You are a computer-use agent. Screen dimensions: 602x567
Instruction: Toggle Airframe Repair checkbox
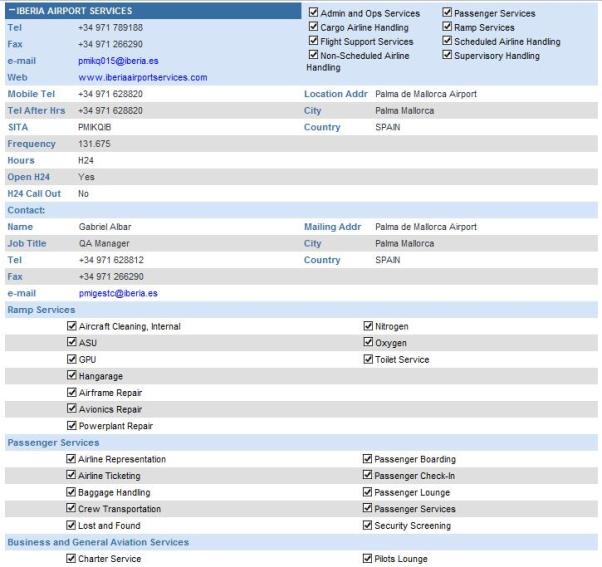click(x=71, y=392)
